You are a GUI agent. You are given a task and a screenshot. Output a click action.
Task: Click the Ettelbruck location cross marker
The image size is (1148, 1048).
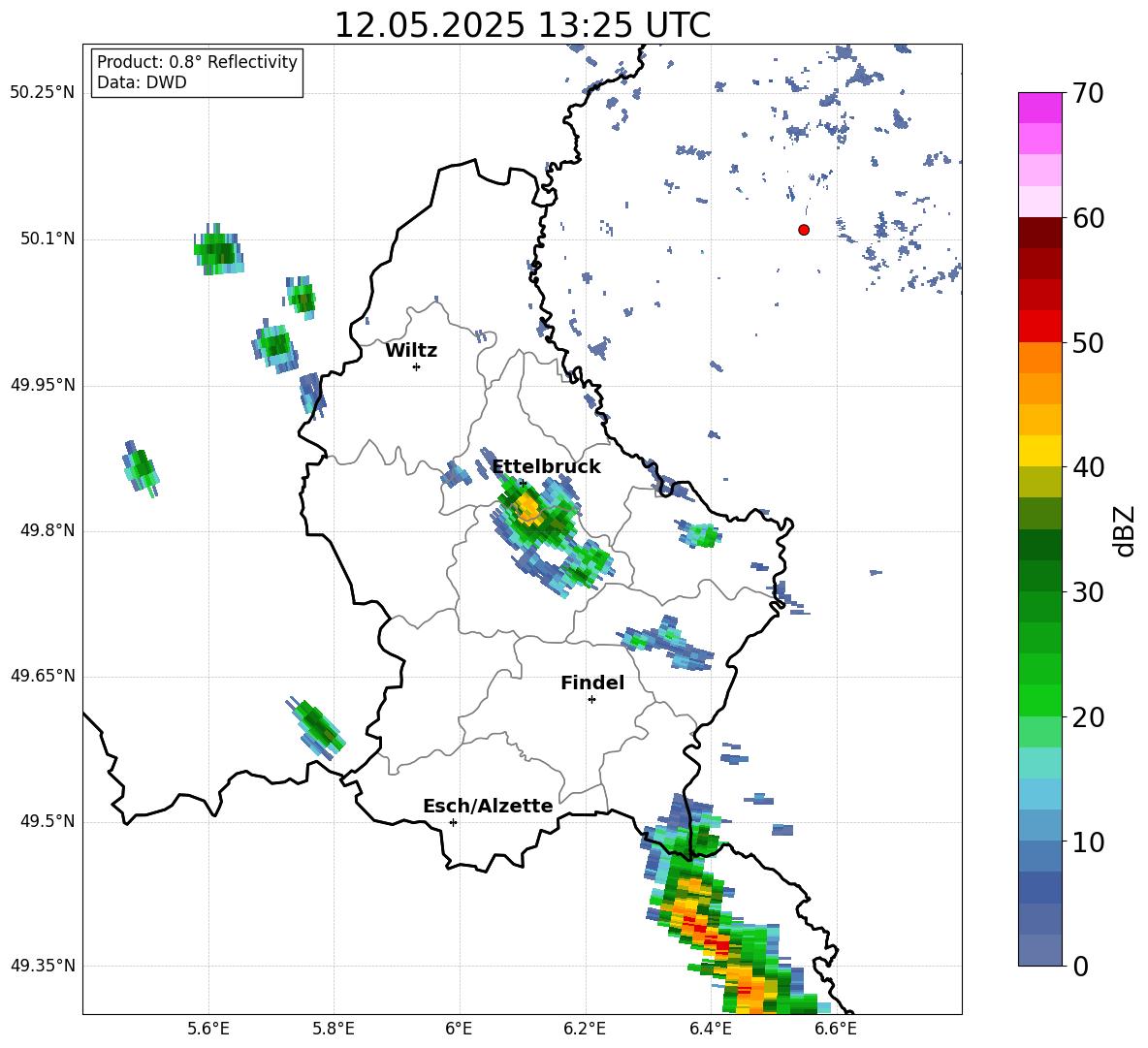[523, 483]
